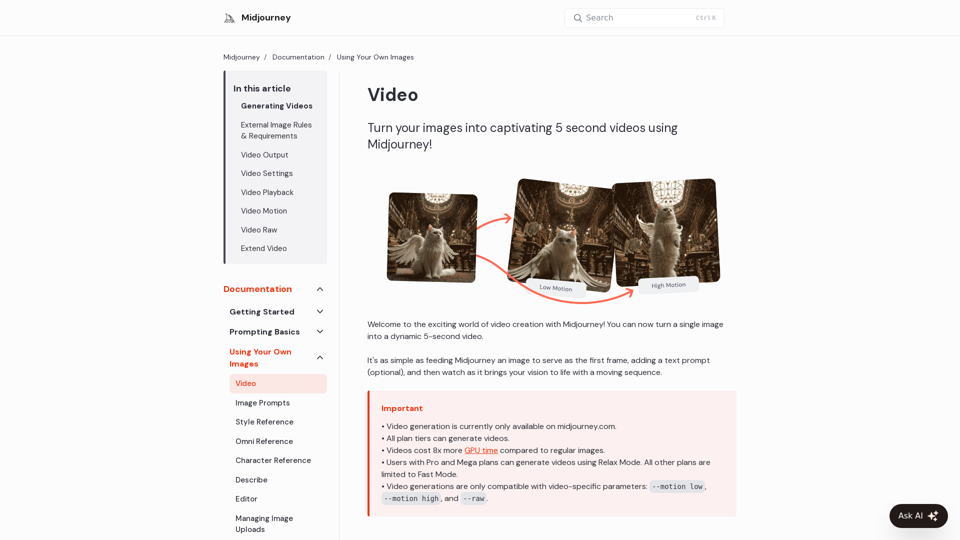Select Prompting Basics sidebar item
960x540 pixels.
[x=264, y=332]
